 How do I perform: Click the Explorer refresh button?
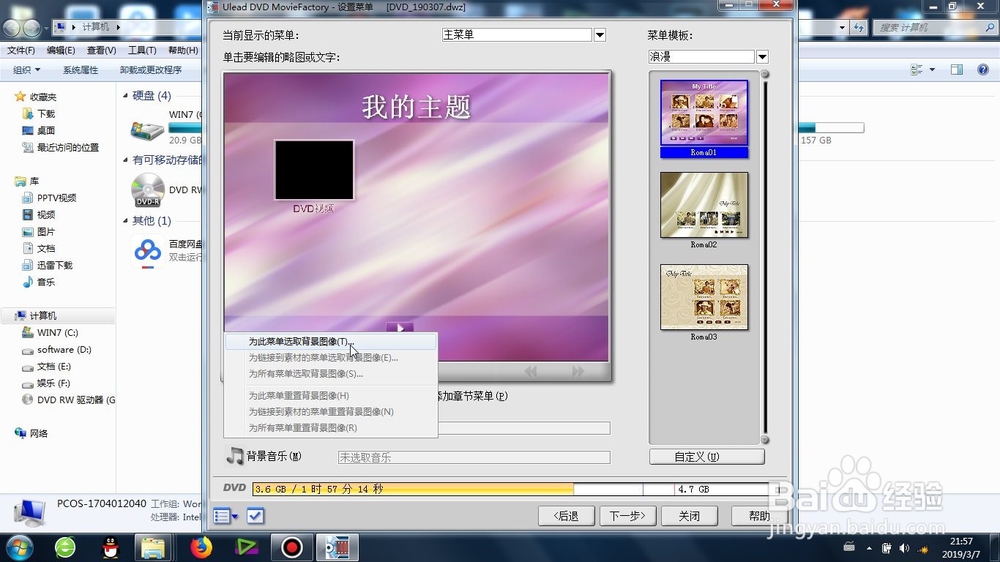tap(860, 27)
